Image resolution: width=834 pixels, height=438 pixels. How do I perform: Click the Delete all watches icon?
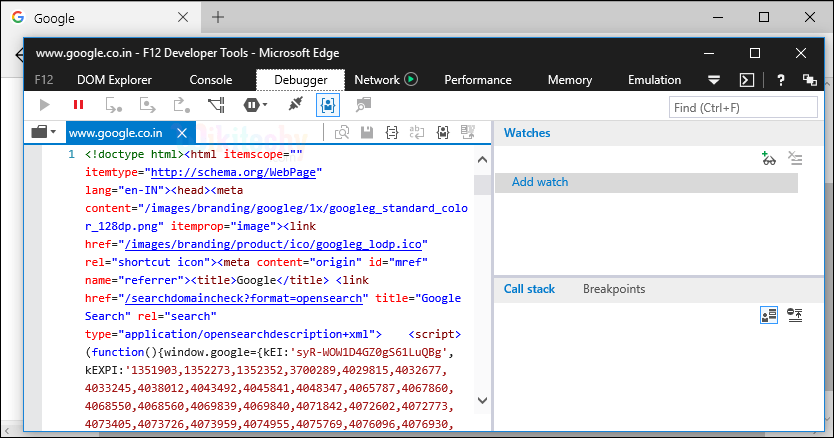(x=795, y=158)
